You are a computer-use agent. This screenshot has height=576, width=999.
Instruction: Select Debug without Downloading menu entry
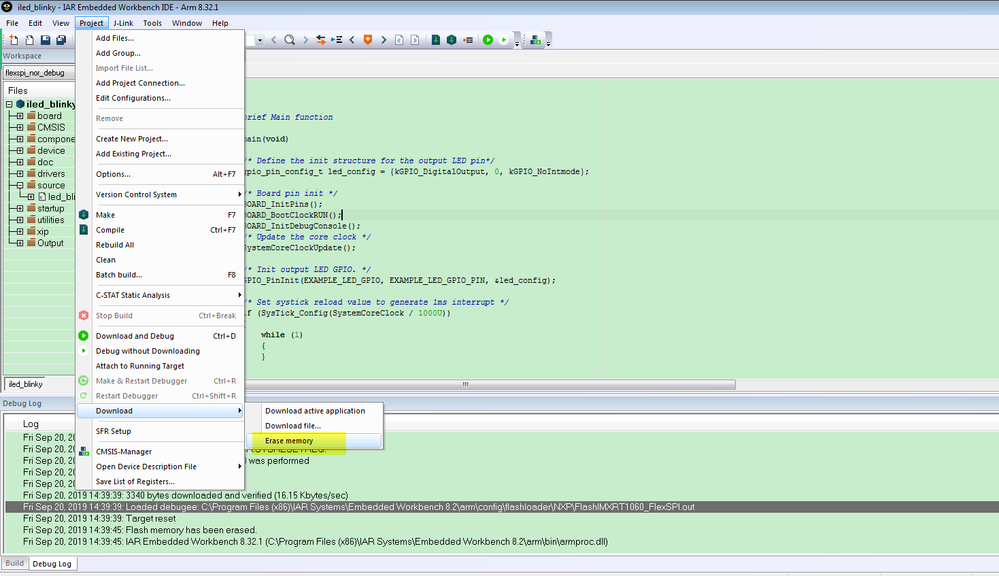click(160, 351)
